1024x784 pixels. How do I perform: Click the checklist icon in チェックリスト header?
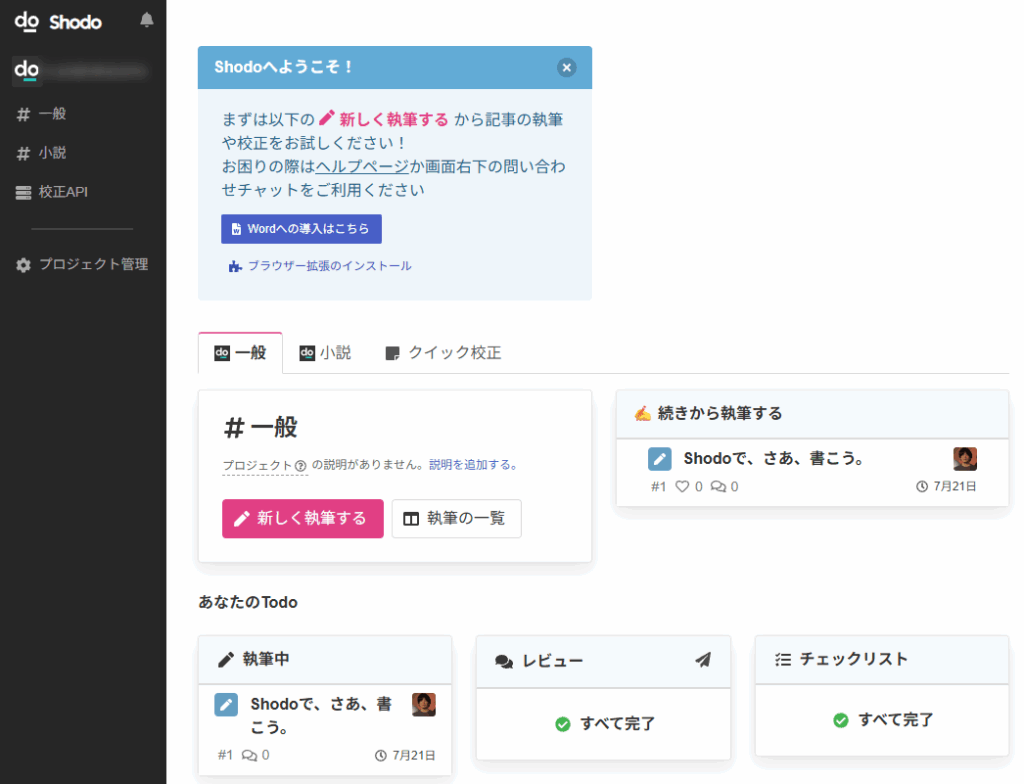(x=783, y=660)
